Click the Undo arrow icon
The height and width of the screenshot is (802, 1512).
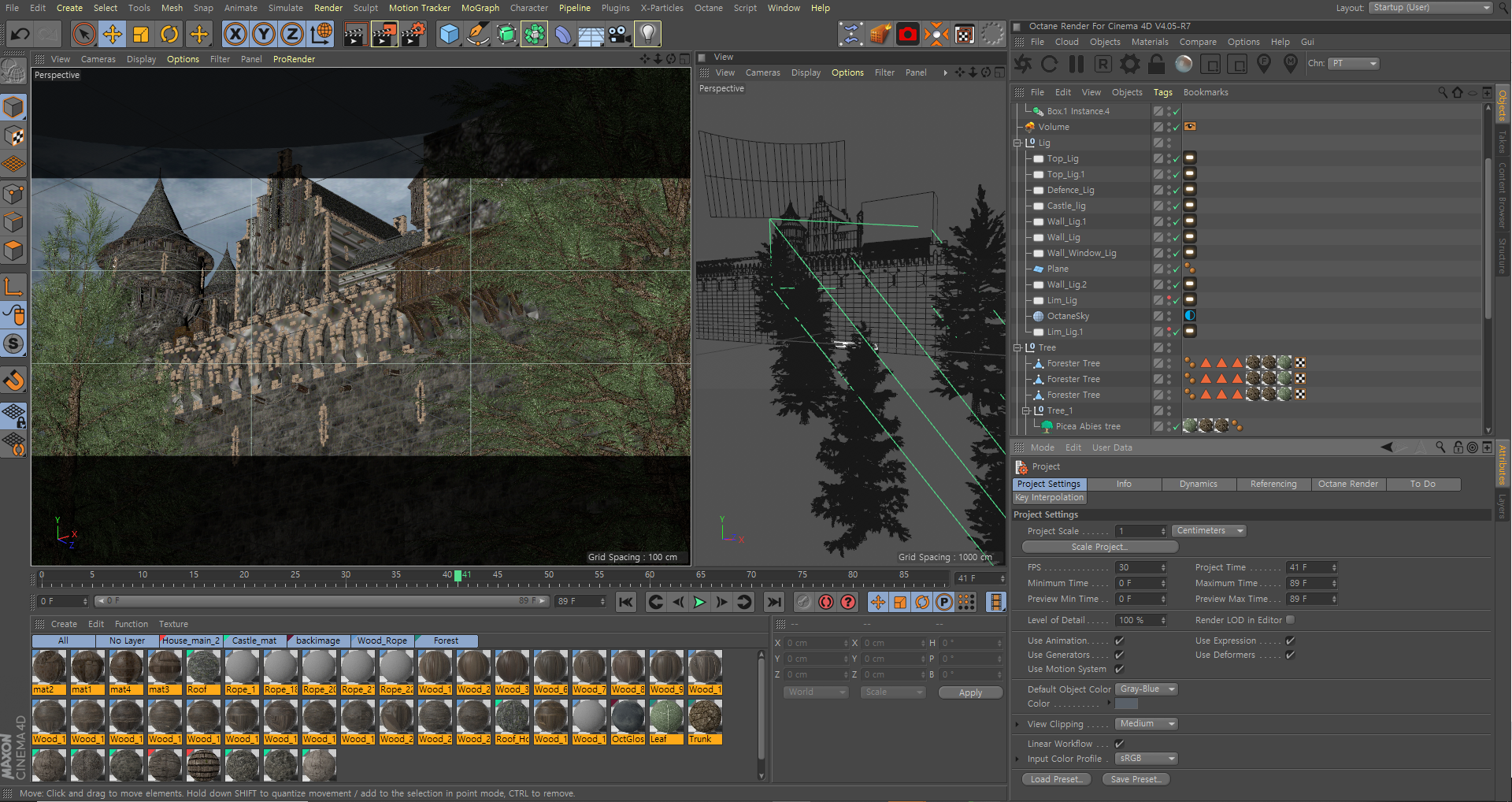(20, 34)
